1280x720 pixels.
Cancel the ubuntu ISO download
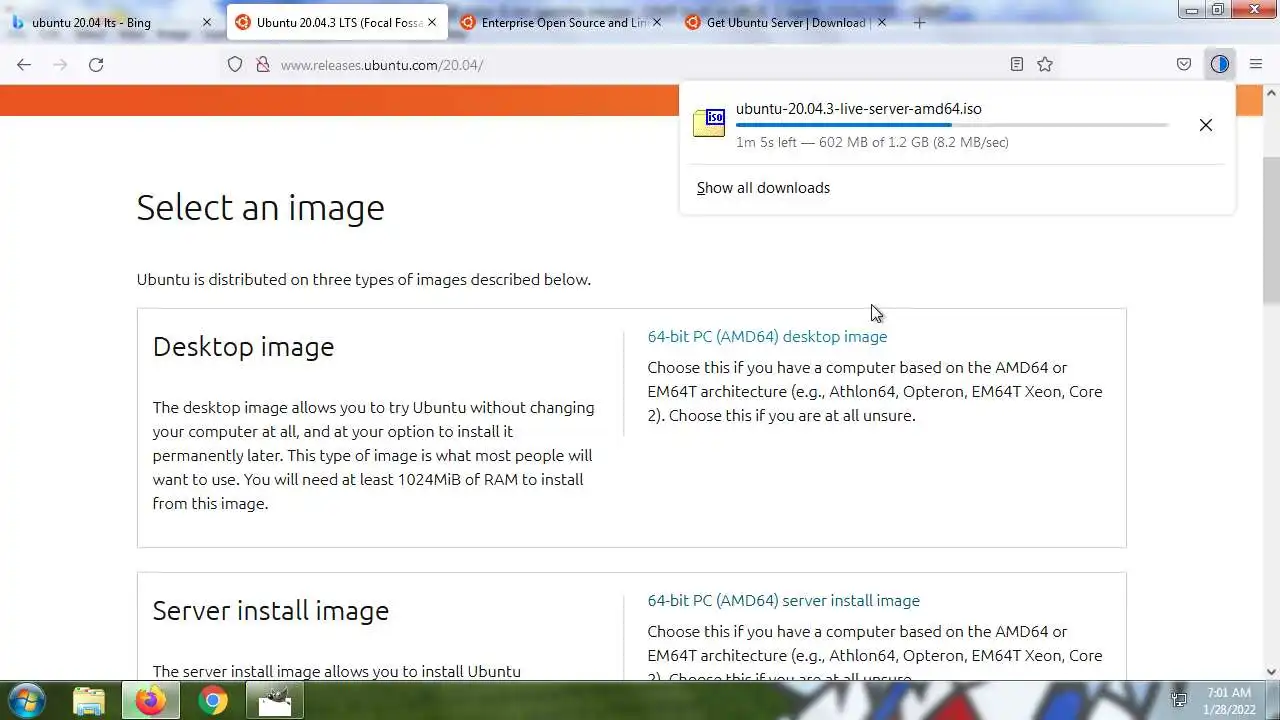pyautogui.click(x=1206, y=125)
